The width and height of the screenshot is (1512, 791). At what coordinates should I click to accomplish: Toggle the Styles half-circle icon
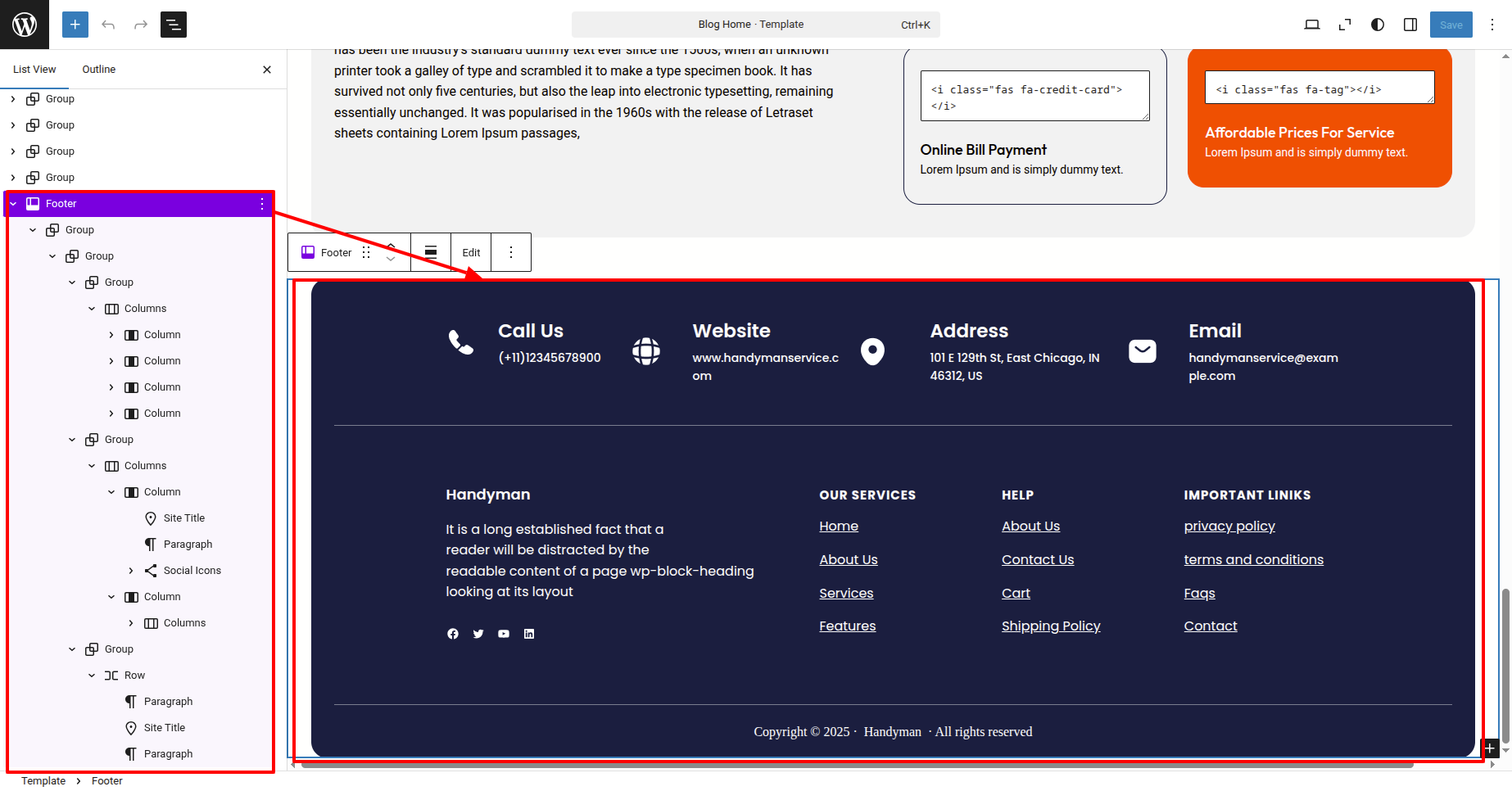1378,25
